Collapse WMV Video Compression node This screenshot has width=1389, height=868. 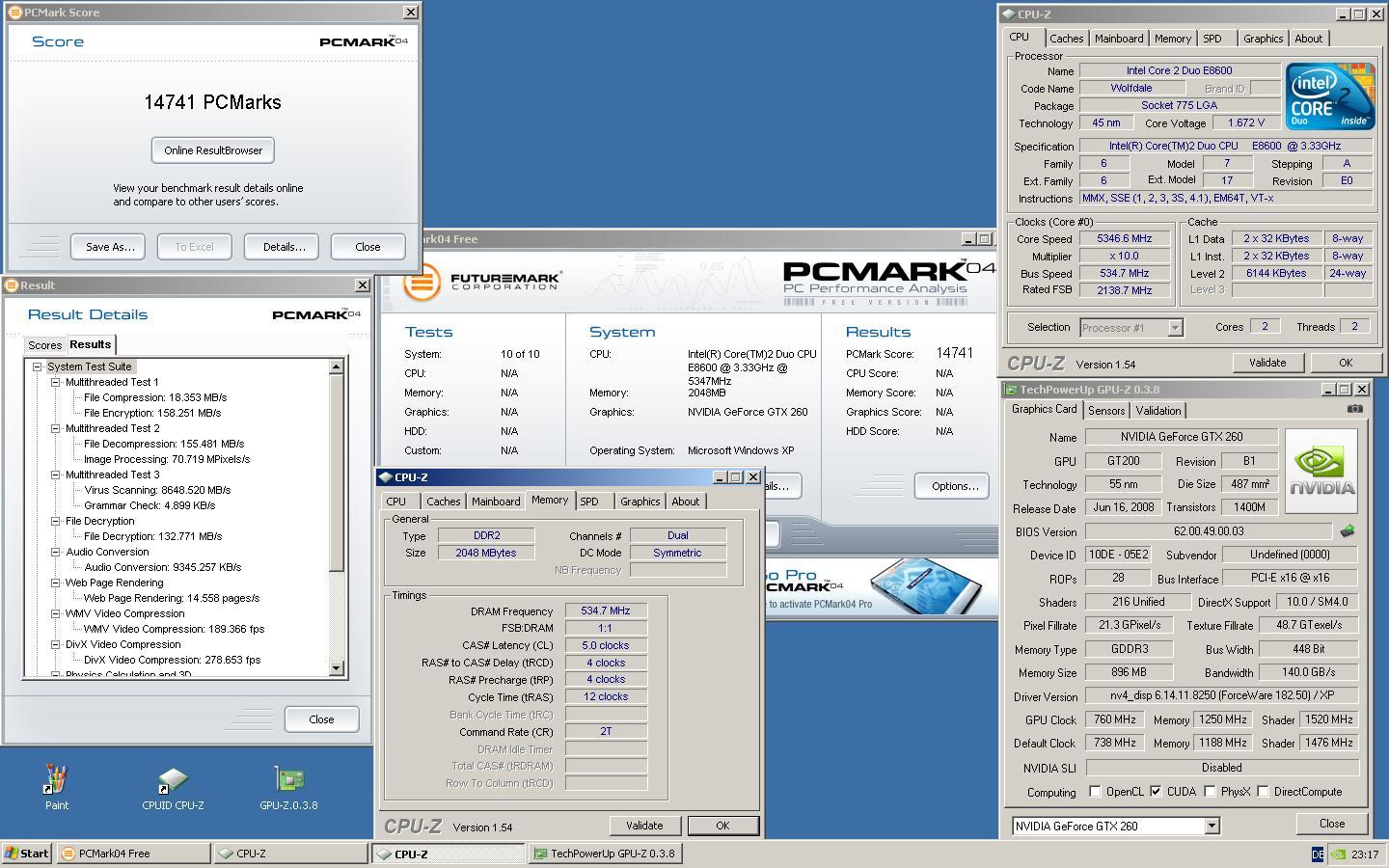tap(55, 613)
